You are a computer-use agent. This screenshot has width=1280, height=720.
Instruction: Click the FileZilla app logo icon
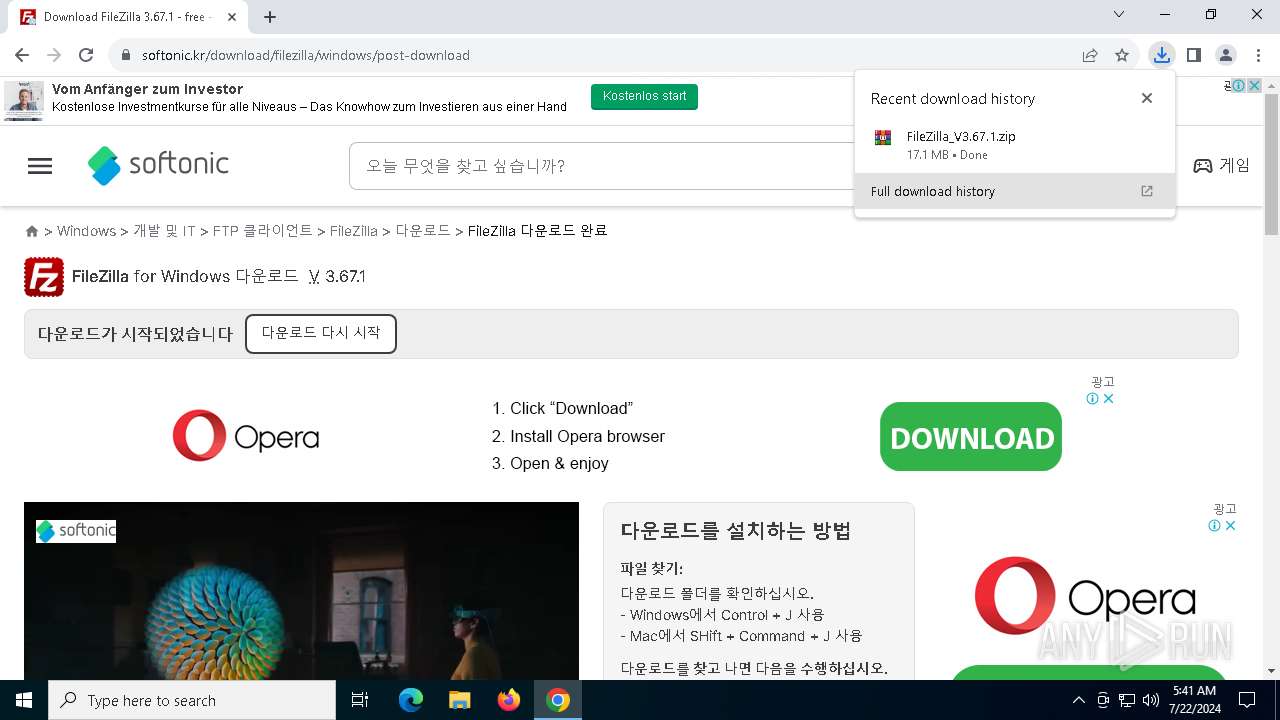point(44,277)
